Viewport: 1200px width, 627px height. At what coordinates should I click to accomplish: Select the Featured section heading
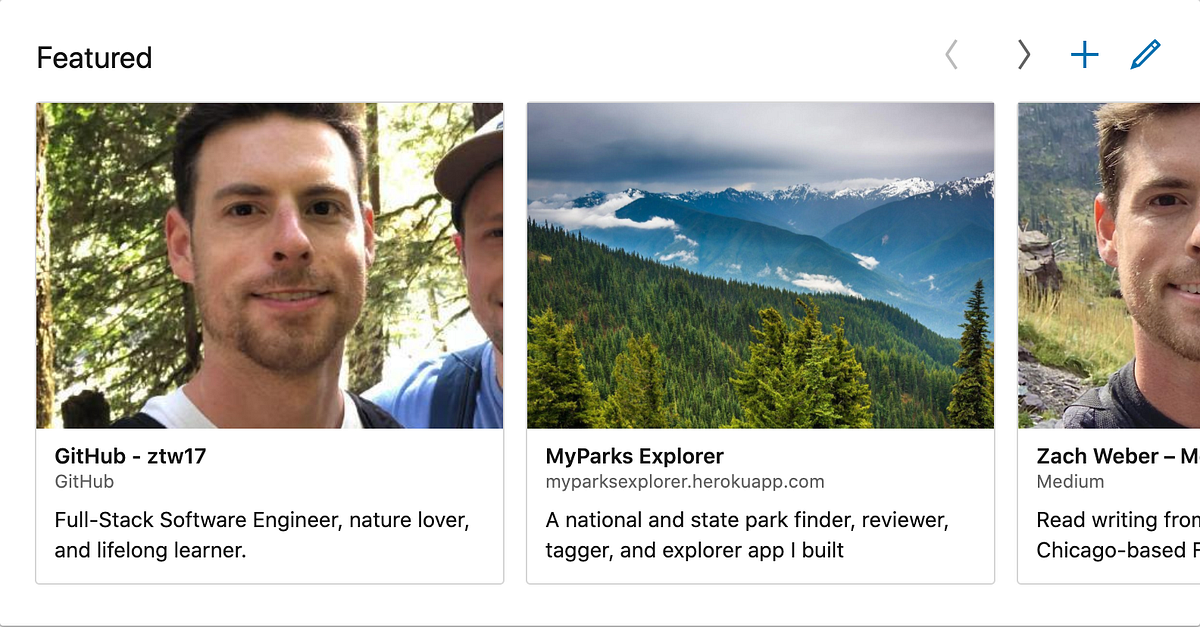point(94,58)
